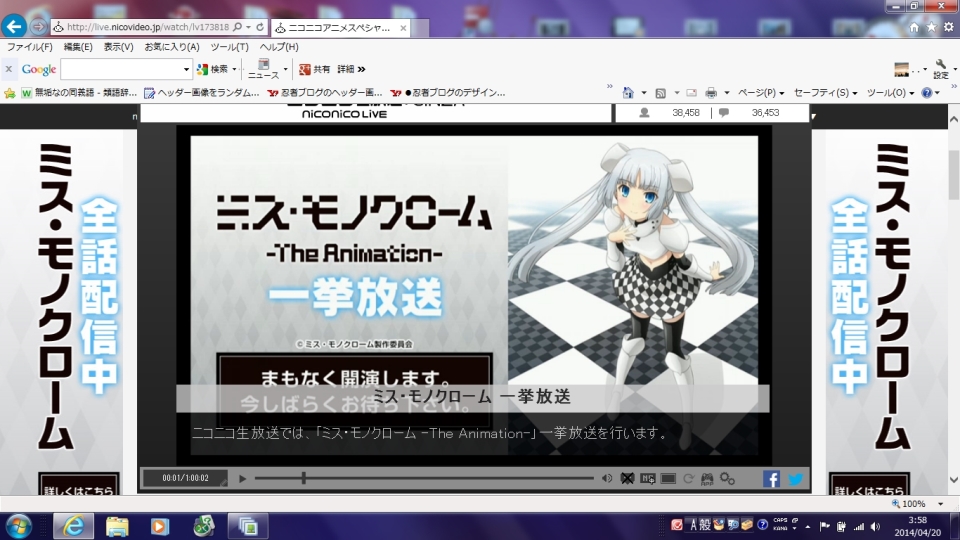Image resolution: width=960 pixels, height=540 pixels.
Task: Click the player seek bar handle
Action: click(x=303, y=478)
